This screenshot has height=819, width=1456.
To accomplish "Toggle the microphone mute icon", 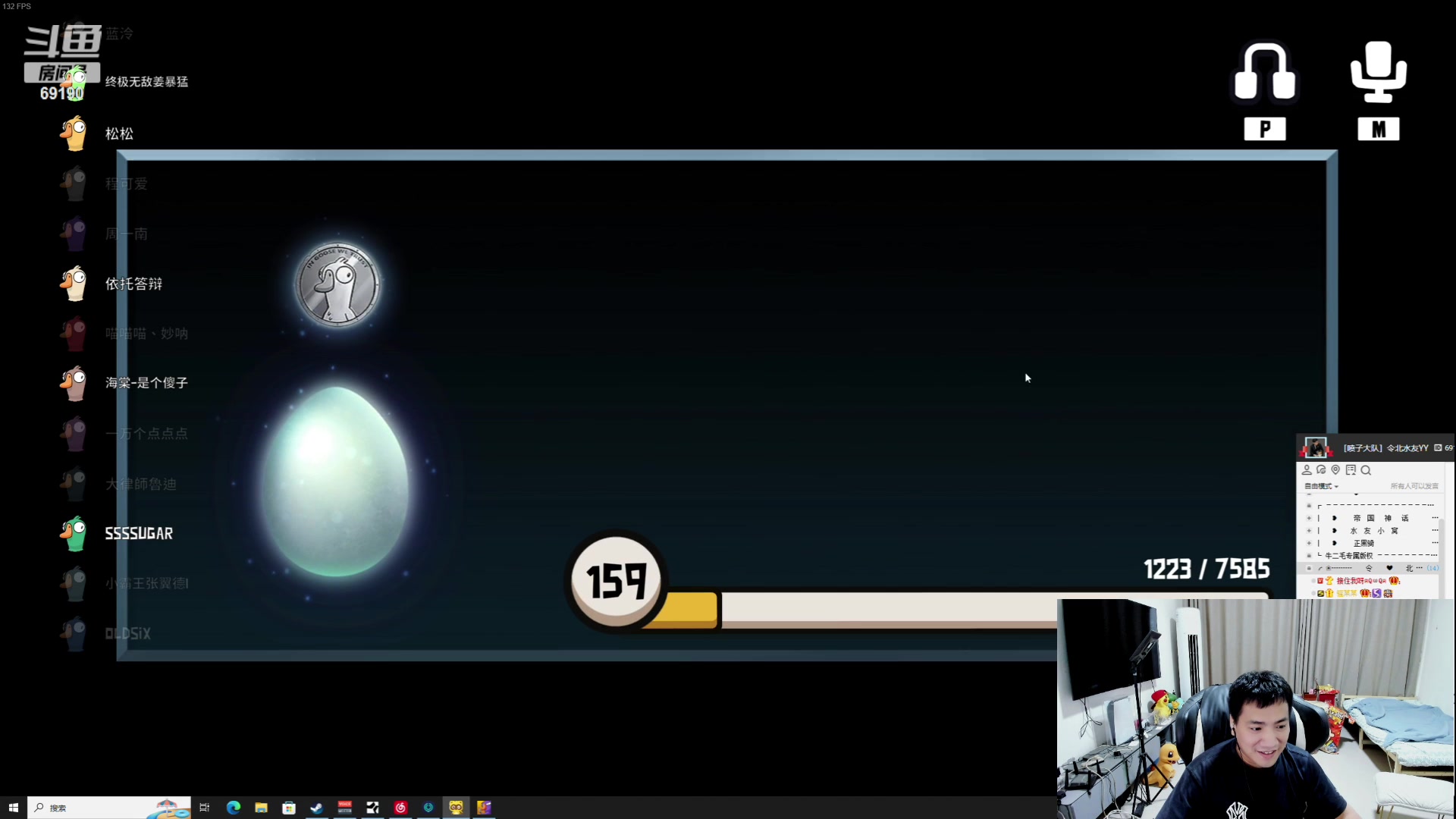I will pyautogui.click(x=1378, y=71).
